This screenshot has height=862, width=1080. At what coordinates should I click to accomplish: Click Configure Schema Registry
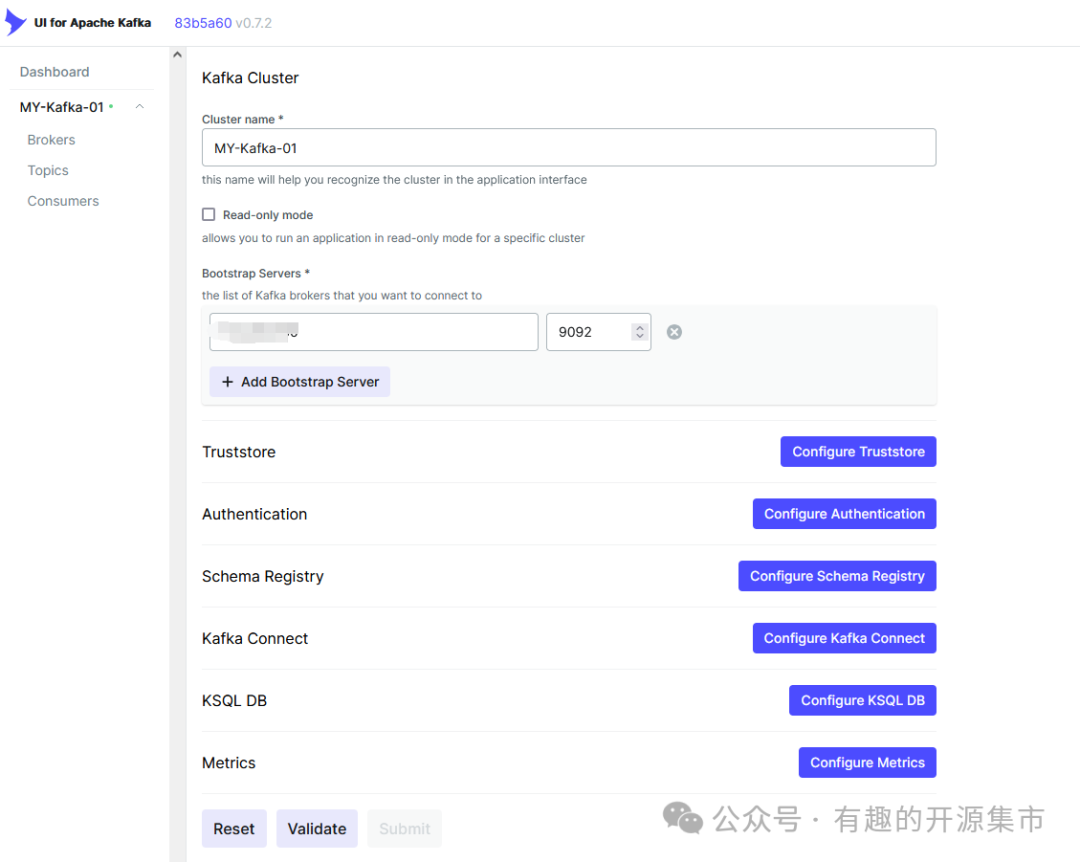(837, 575)
